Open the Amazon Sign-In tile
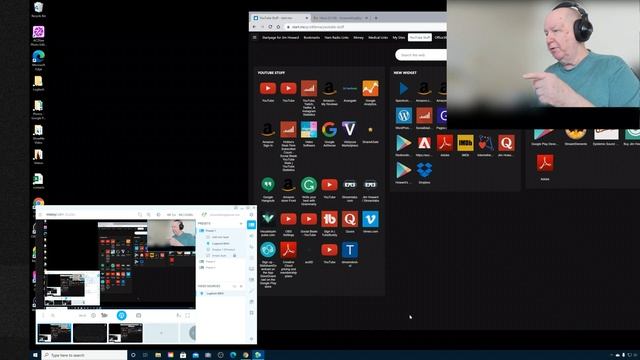Viewport: 640px width, 360px height. coord(268,129)
